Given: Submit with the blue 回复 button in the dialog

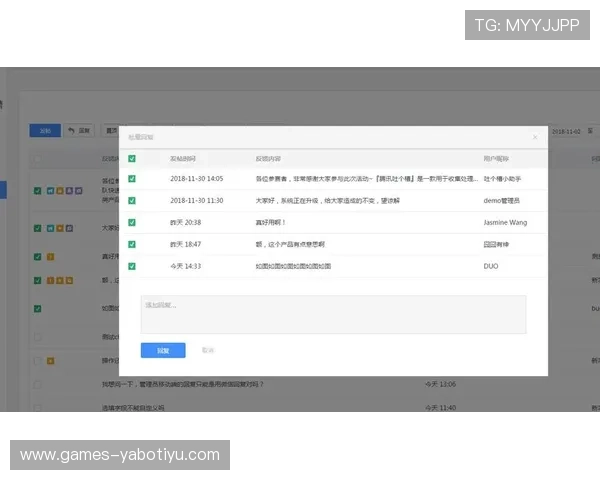Looking at the screenshot, I should point(163,350).
